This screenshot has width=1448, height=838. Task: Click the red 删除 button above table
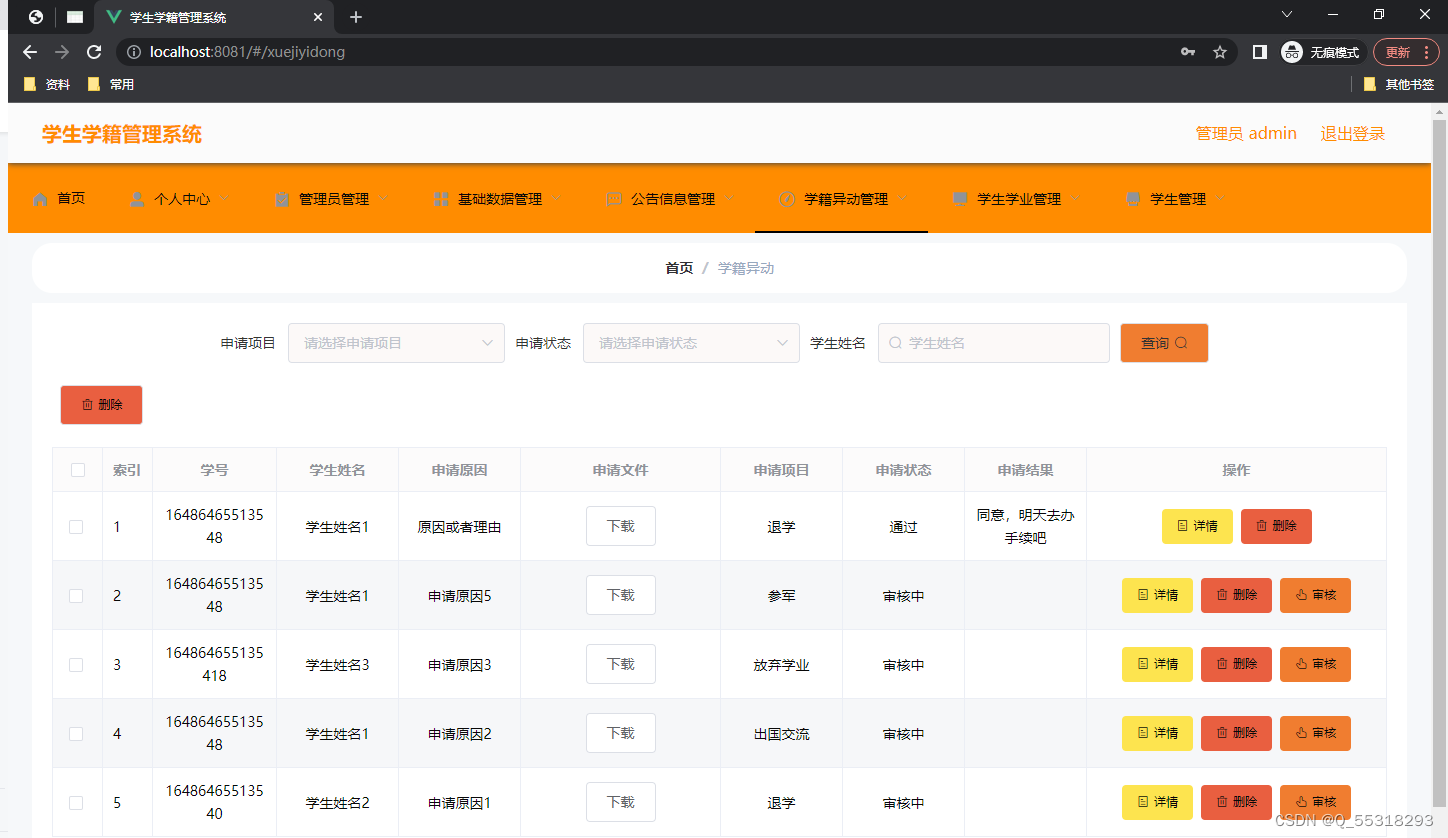click(x=101, y=405)
